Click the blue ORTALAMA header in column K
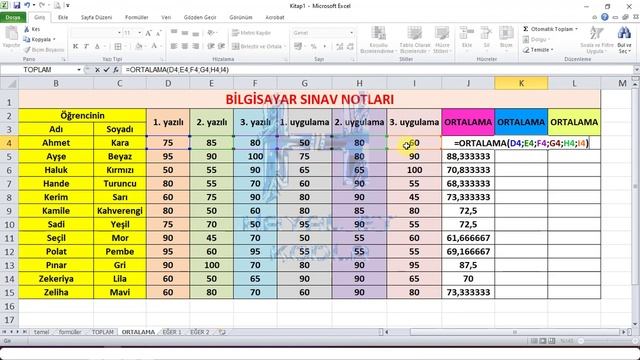Viewport: 640px width, 360px height. tap(521, 122)
